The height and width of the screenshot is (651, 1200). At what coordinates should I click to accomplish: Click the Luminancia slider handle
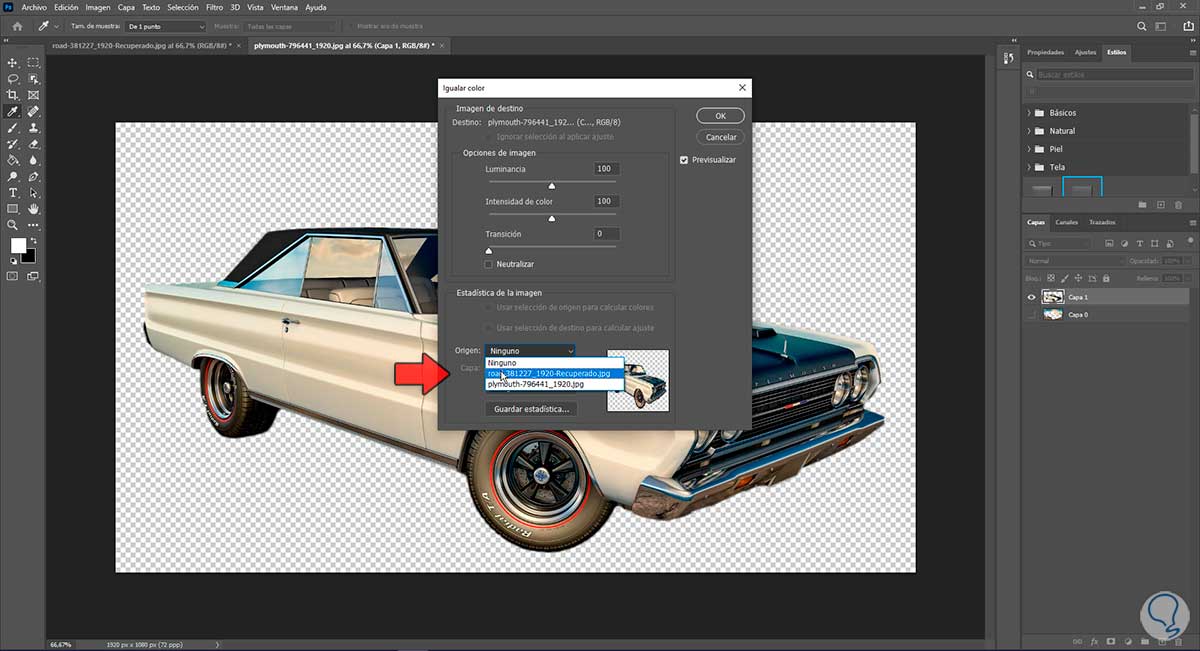(x=551, y=186)
